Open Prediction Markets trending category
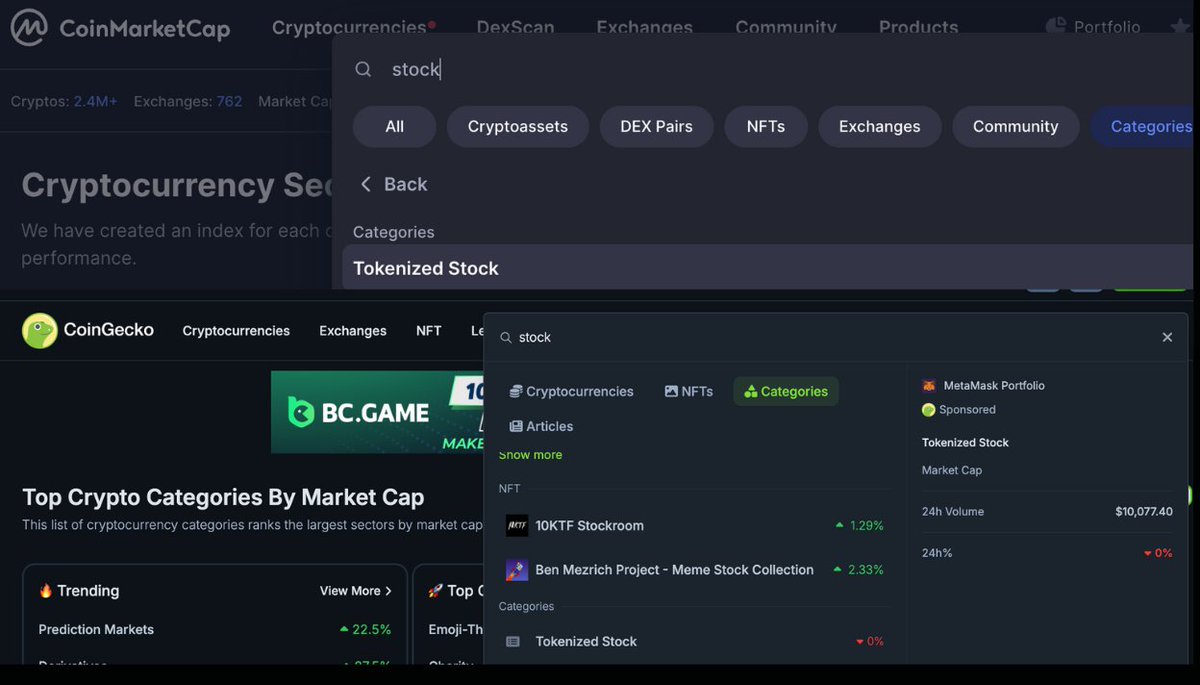The height and width of the screenshot is (685, 1200). 96,630
